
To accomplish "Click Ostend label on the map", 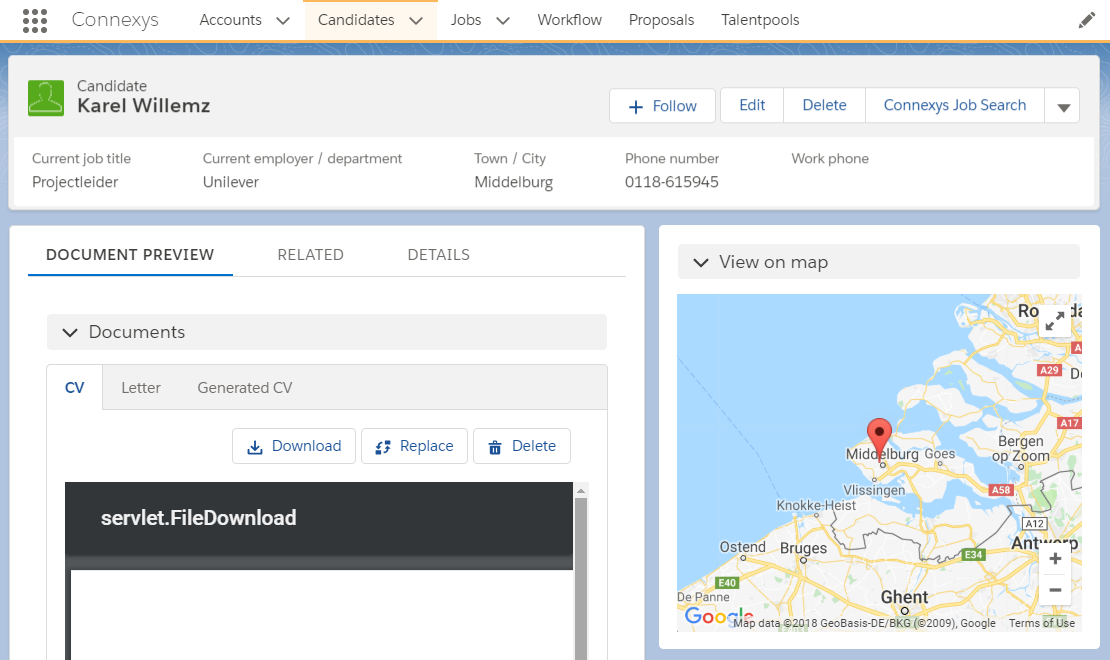I will (x=743, y=547).
